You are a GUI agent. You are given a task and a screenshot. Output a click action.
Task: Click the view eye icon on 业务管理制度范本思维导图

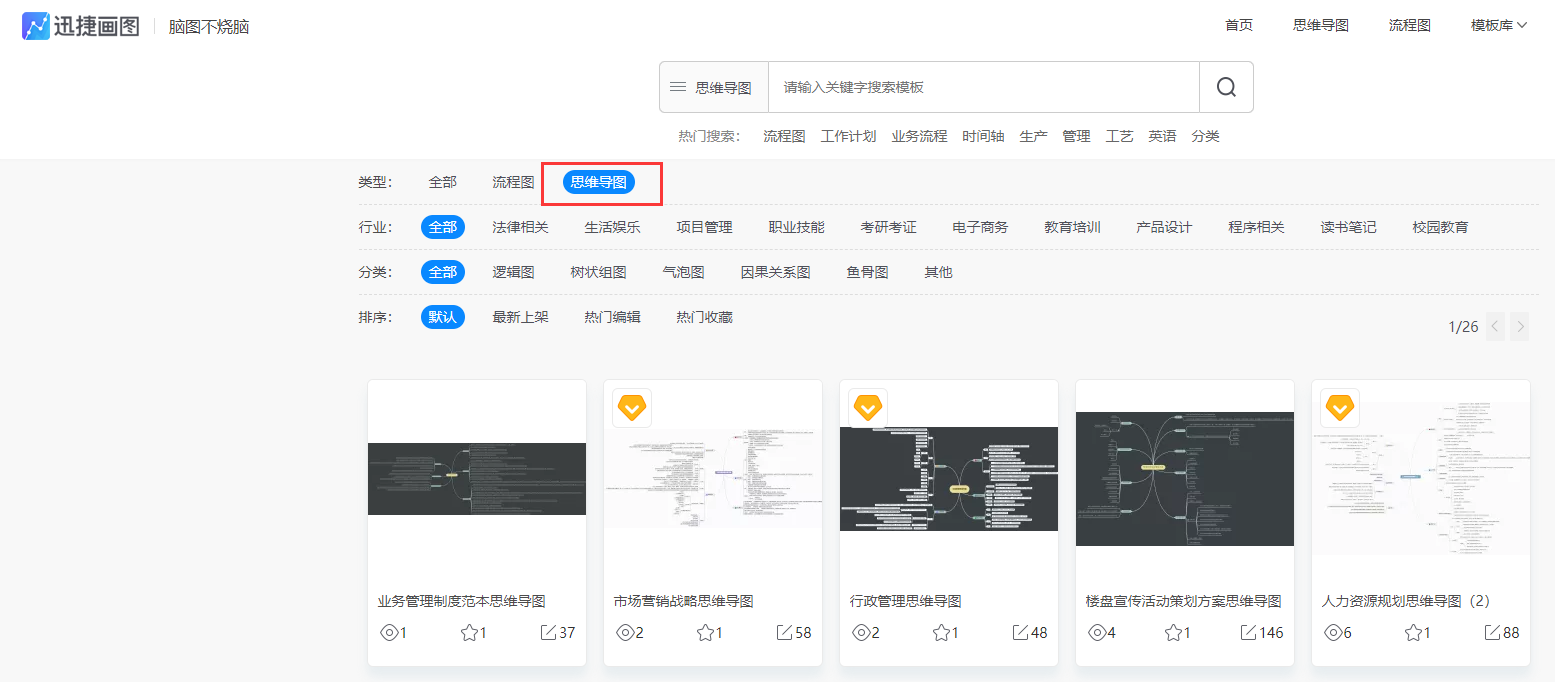point(389,633)
